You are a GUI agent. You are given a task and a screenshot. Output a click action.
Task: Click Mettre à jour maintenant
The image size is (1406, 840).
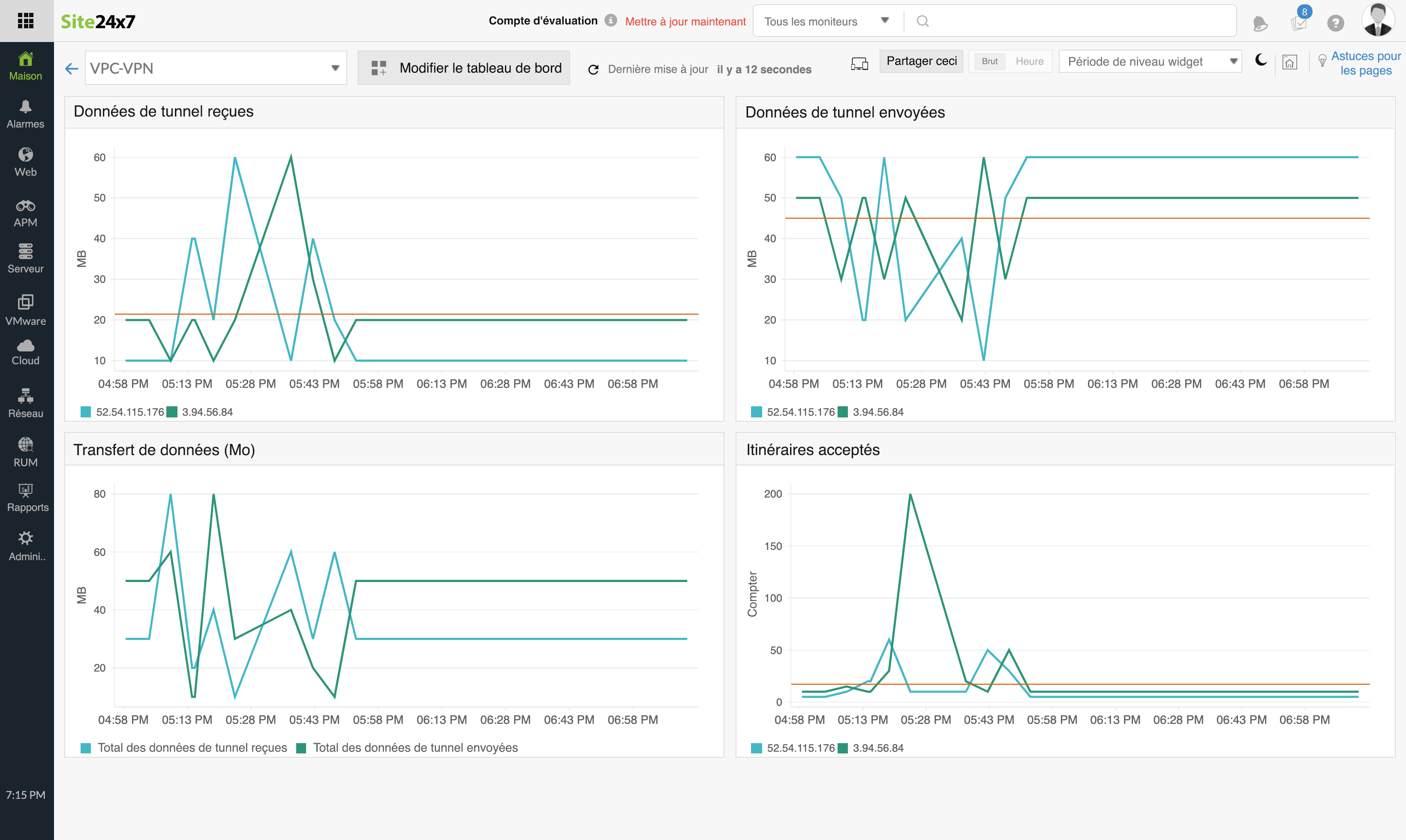click(685, 21)
